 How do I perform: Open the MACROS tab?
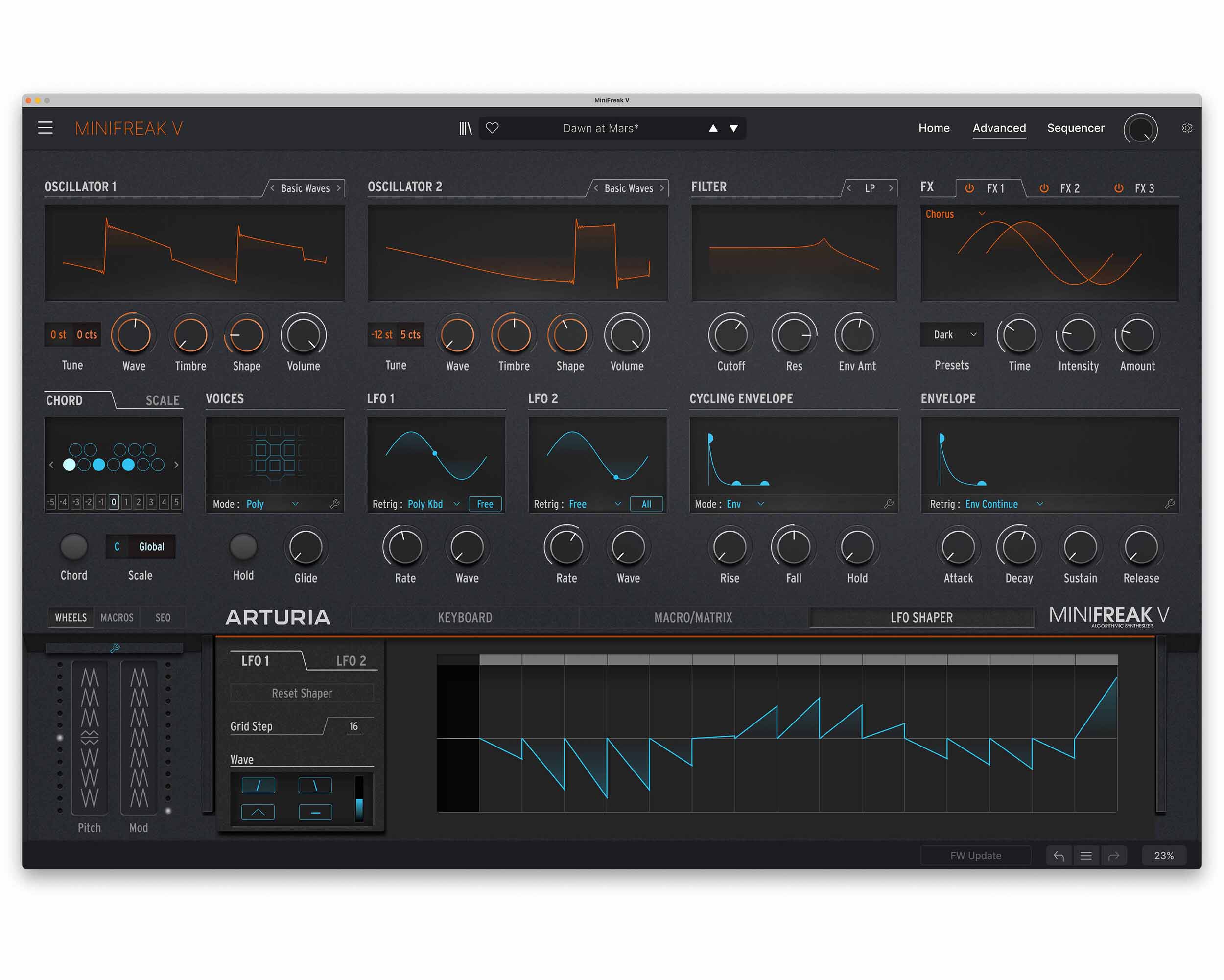pyautogui.click(x=117, y=617)
